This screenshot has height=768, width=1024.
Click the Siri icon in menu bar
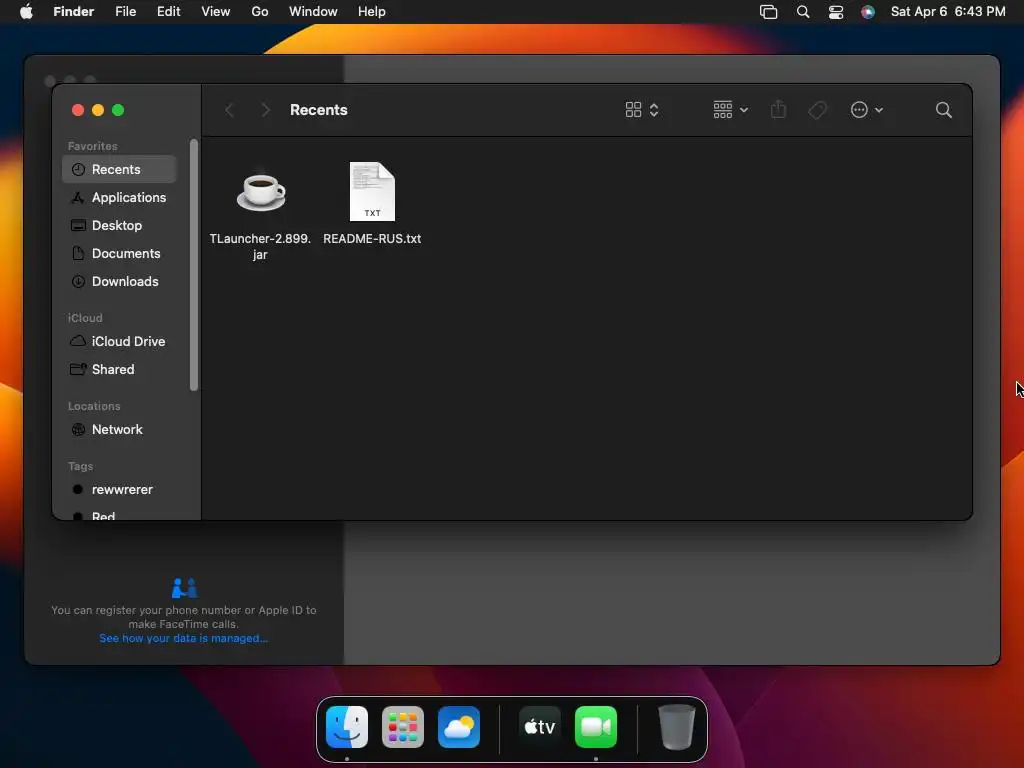click(x=868, y=12)
